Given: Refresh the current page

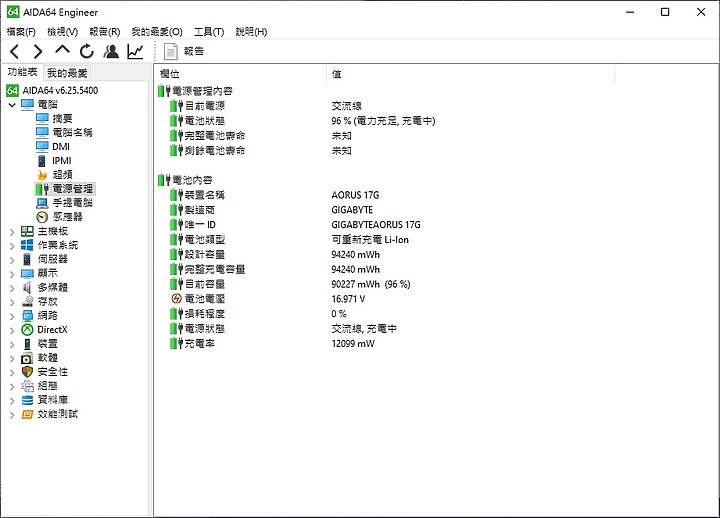Looking at the screenshot, I should (86, 51).
